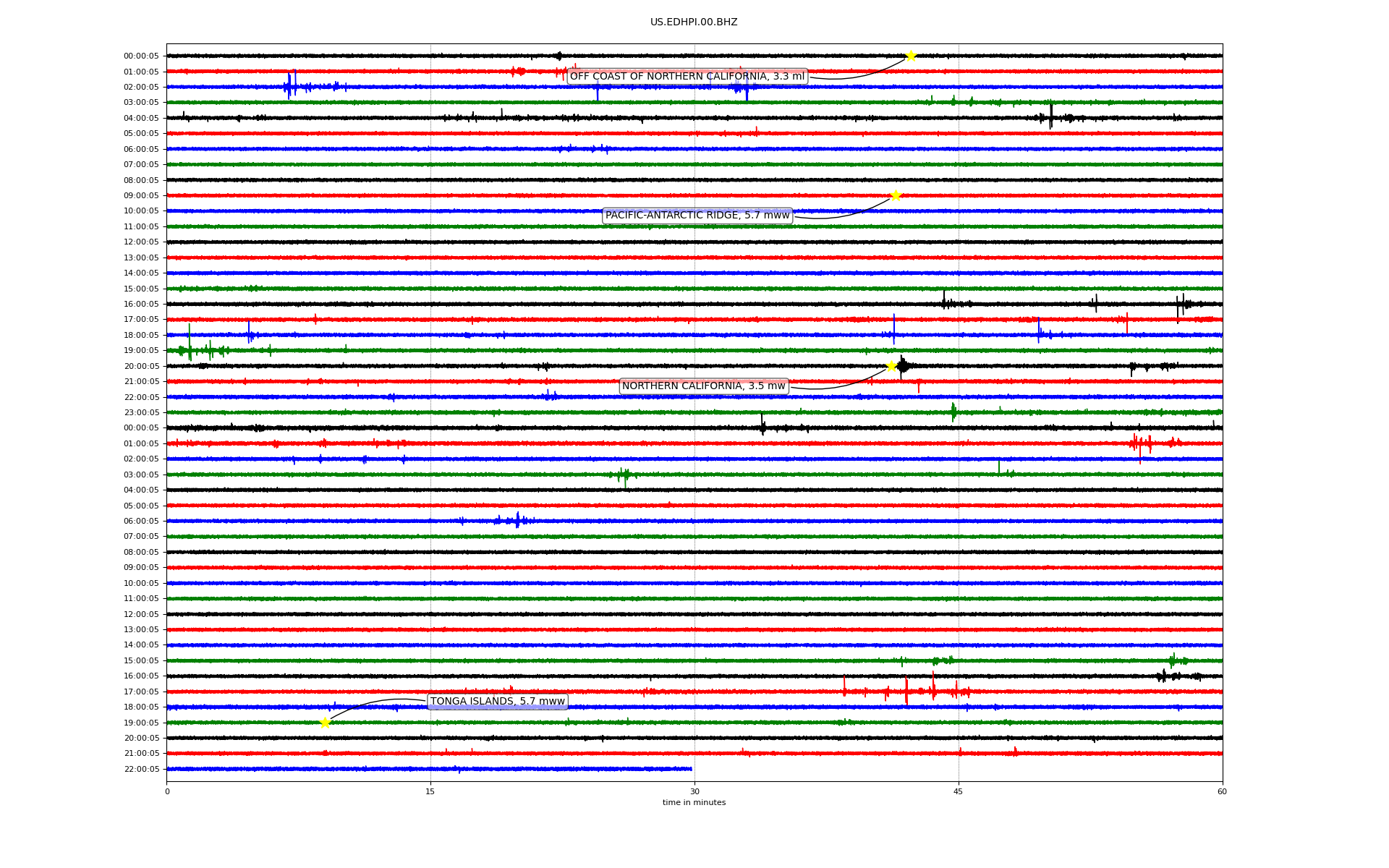Click the 15 tick on the time axis
Viewport: 1389px width, 868px height.
tap(430, 791)
